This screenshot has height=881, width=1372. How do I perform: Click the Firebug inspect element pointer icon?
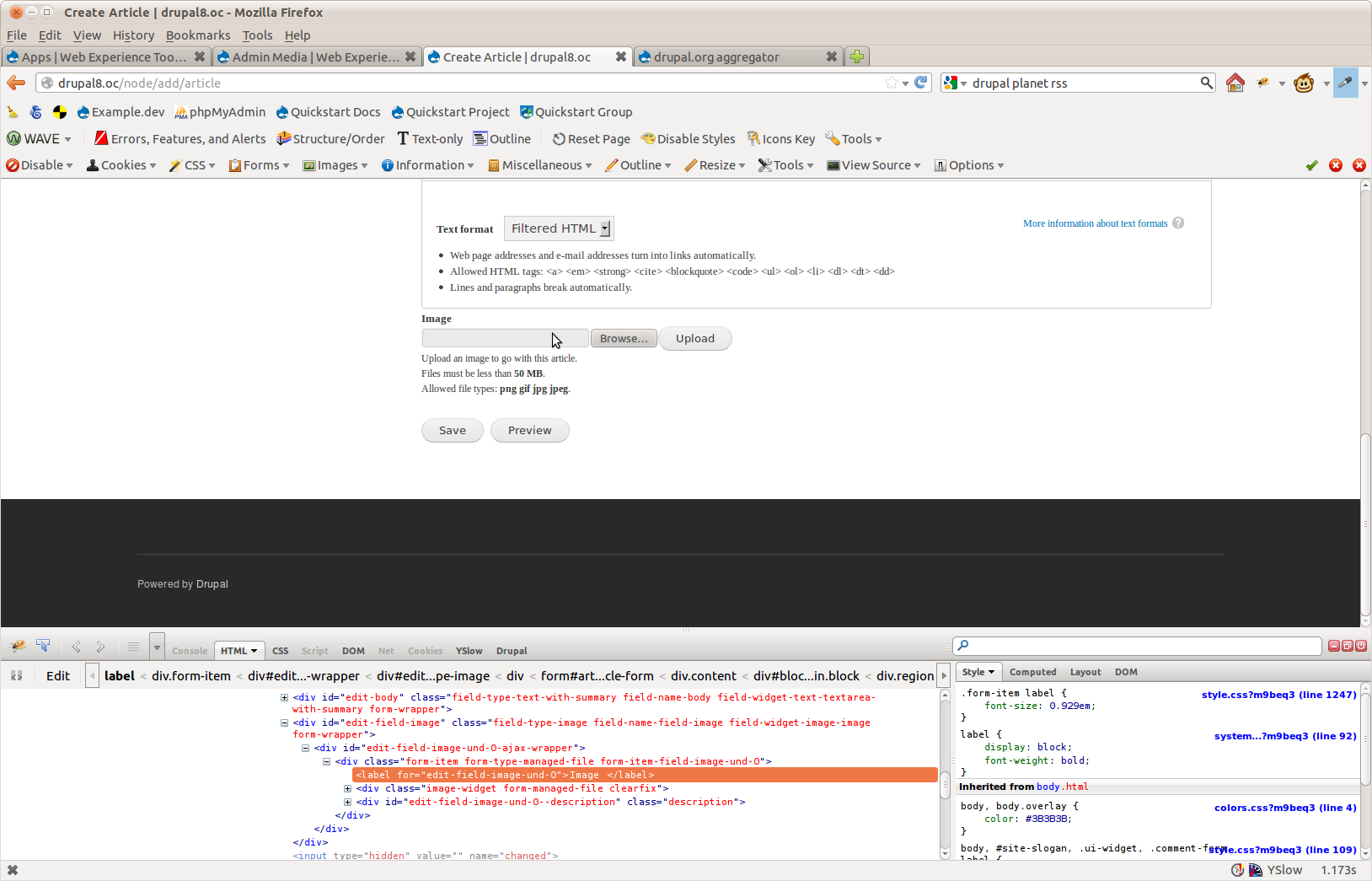point(43,647)
